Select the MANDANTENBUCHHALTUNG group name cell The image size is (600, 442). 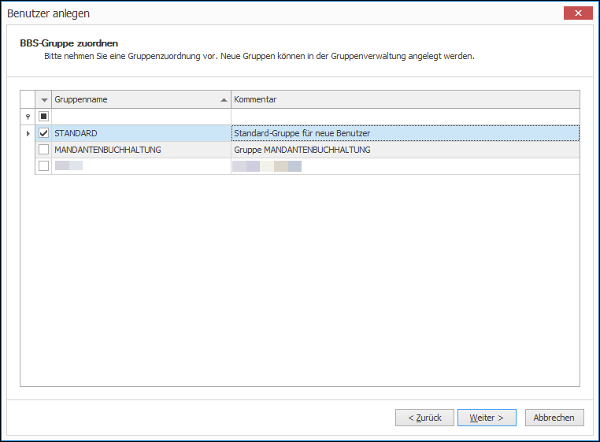coord(141,150)
